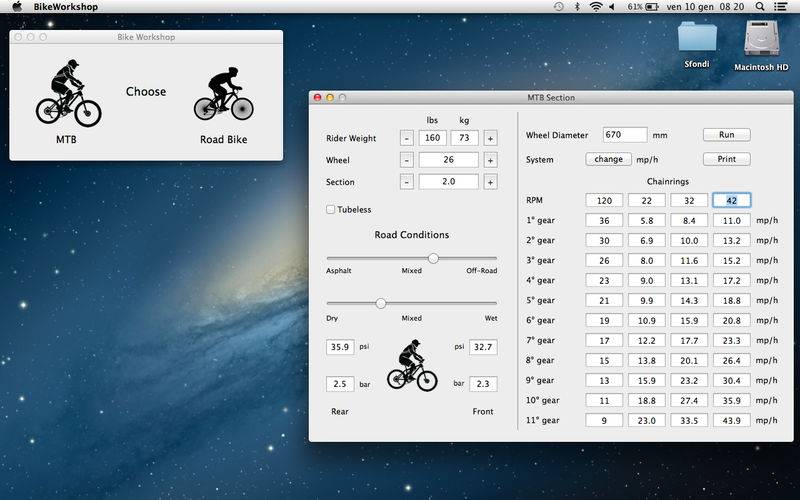The height and width of the screenshot is (500, 800).
Task: Click the Asphalt to Off-Road slider thumb
Action: click(433, 258)
